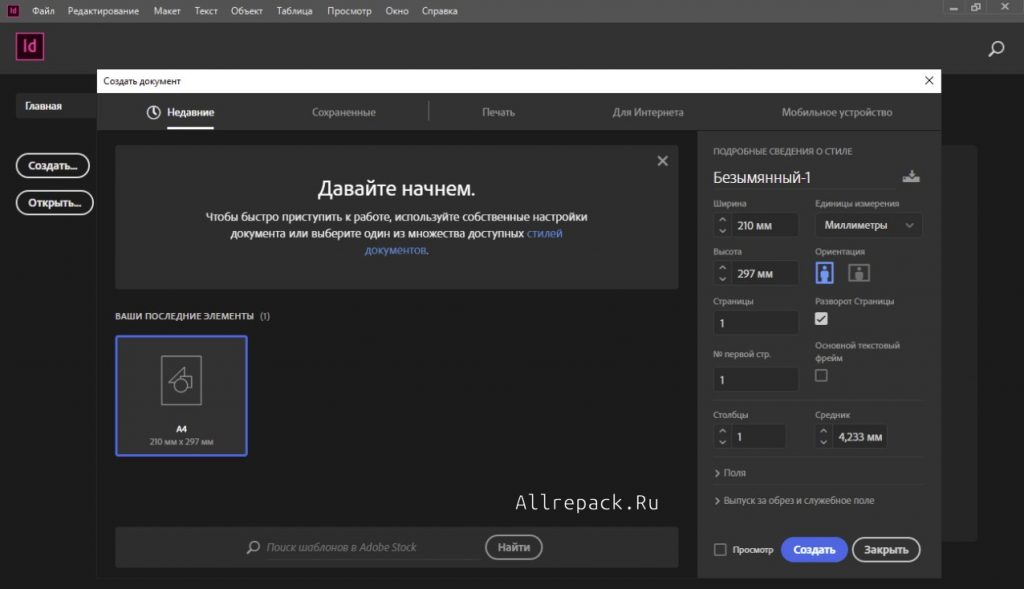This screenshot has width=1024, height=589.
Task: Switch to the Печать tab
Action: (498, 113)
